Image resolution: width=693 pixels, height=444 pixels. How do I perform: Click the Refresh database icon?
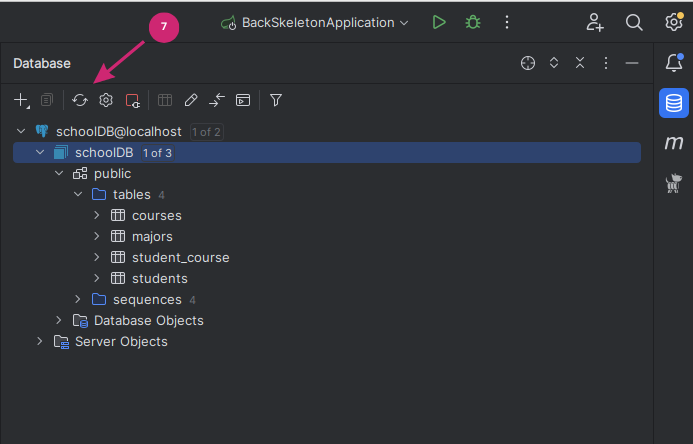80,100
